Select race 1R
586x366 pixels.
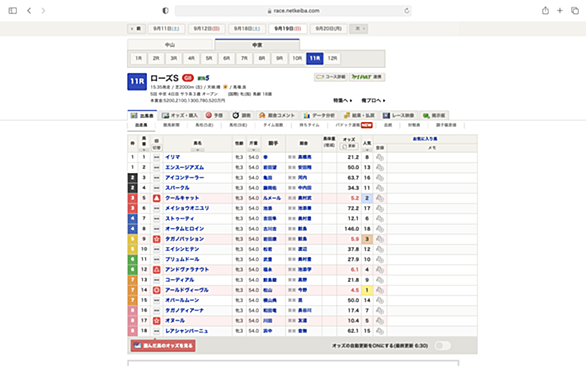138,58
